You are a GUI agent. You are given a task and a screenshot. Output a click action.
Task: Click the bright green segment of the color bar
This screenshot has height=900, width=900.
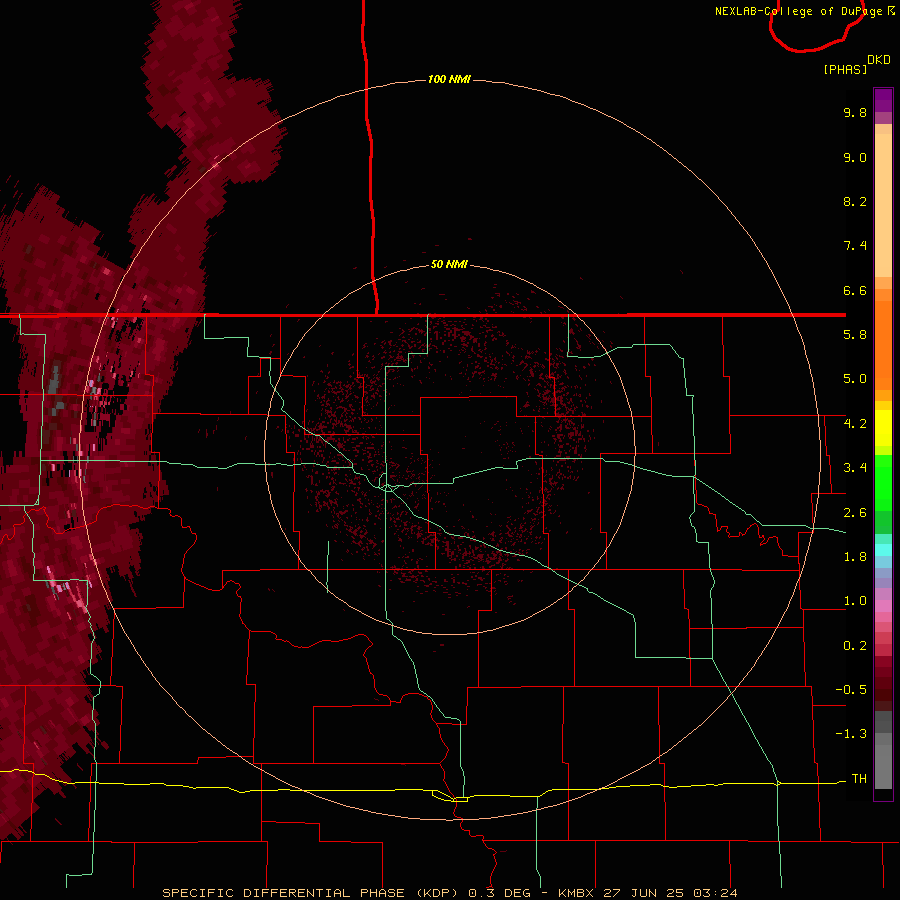click(x=883, y=482)
